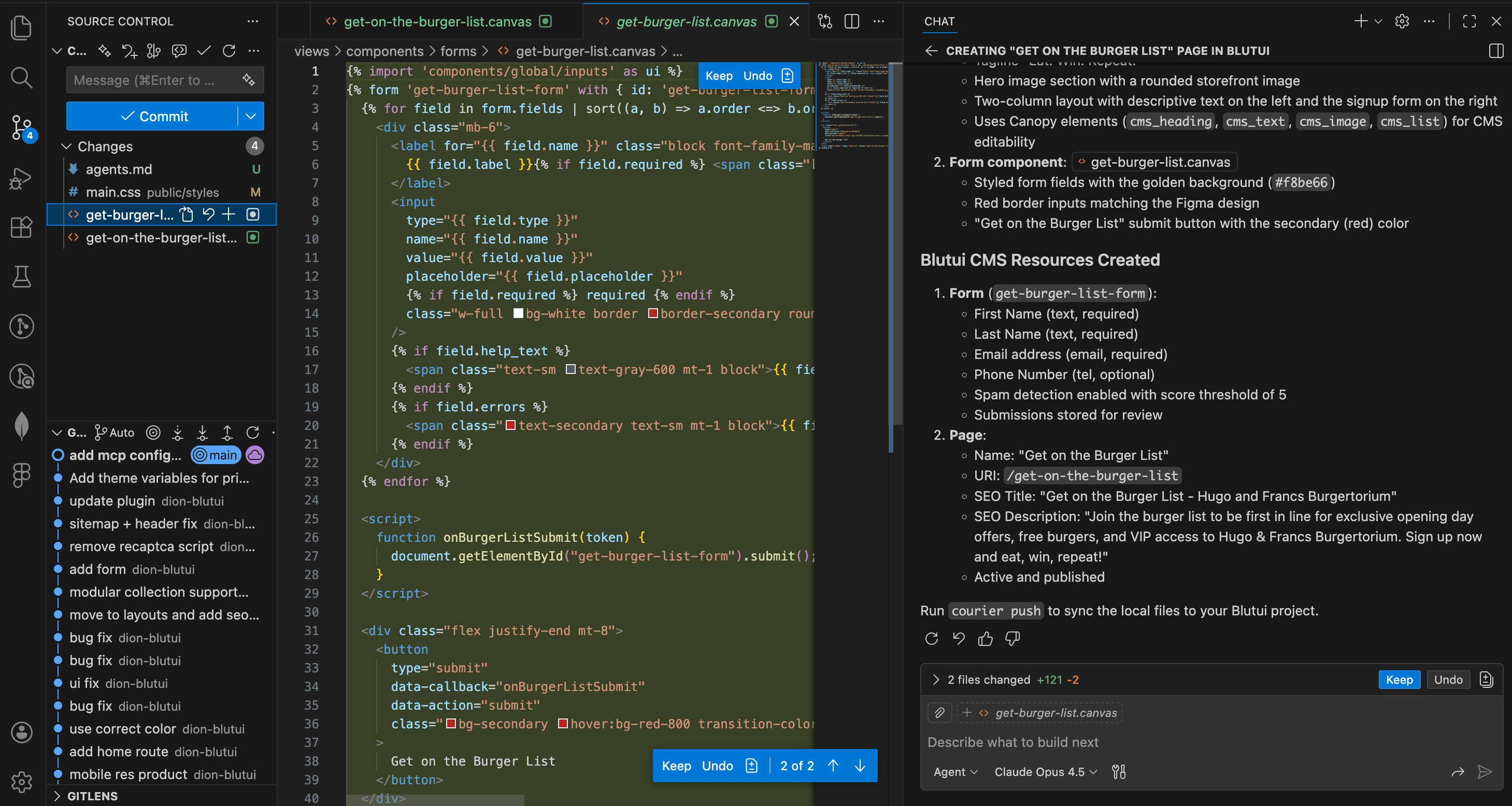Switch to get-on-the-burger-list.canvas tab
The image size is (1512, 806).
(x=437, y=22)
